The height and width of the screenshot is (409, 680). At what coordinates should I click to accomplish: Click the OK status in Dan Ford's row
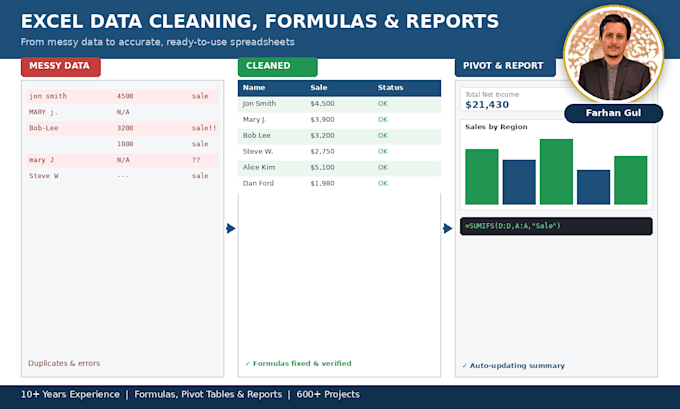[382, 183]
